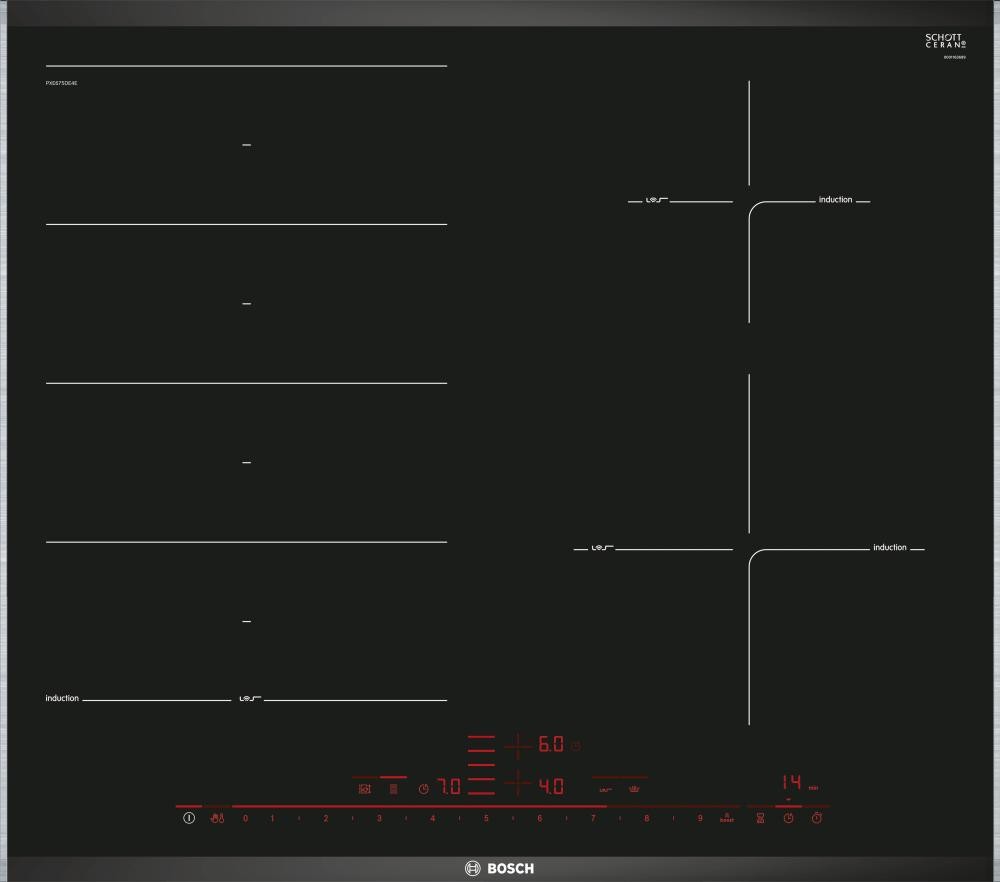Image resolution: width=1000 pixels, height=882 pixels.
Task: Tap the move function icon left of keep-warm
Action: click(605, 788)
